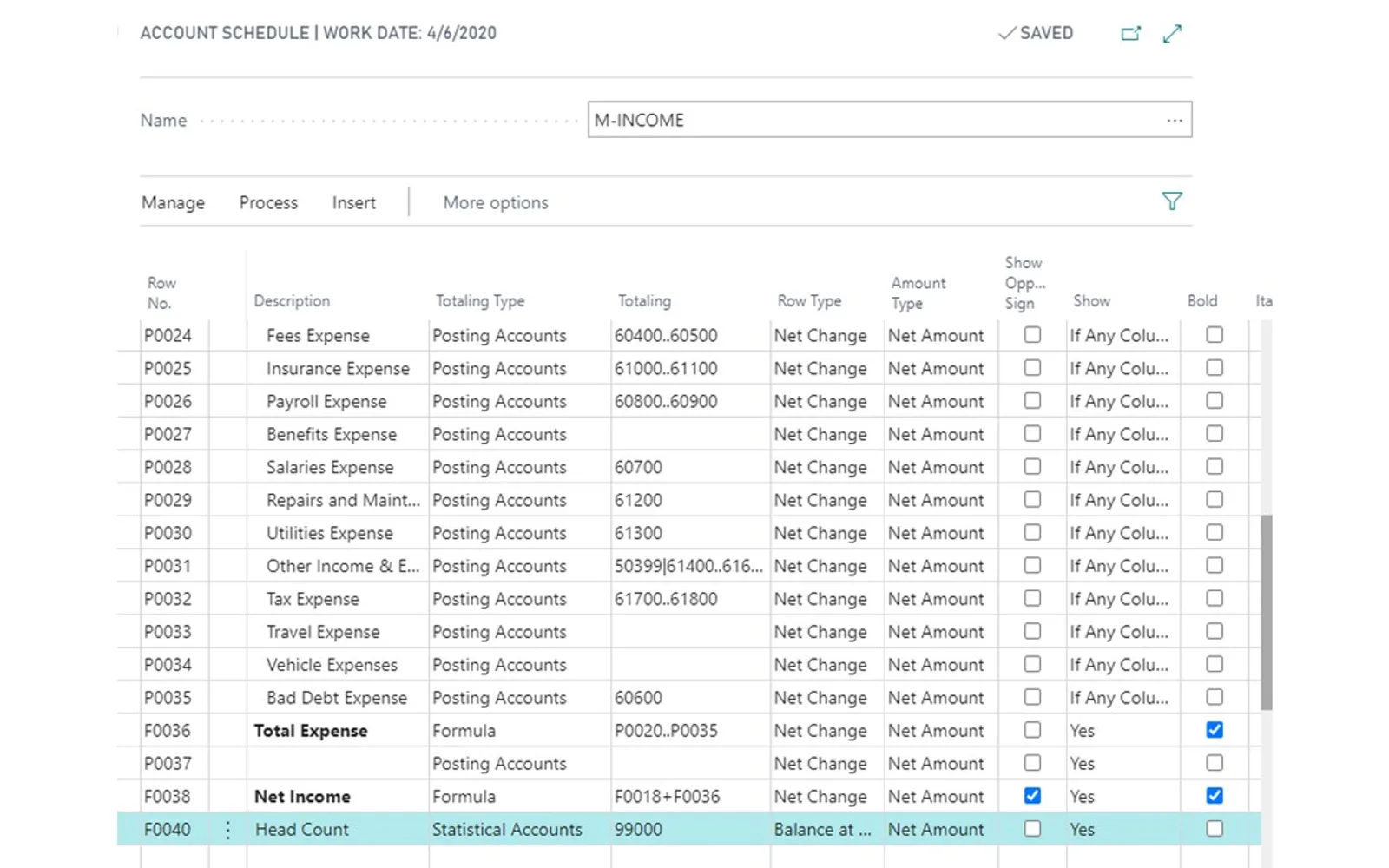The image size is (1389, 868).
Task: Open the page in a new window
Action: [x=1130, y=33]
